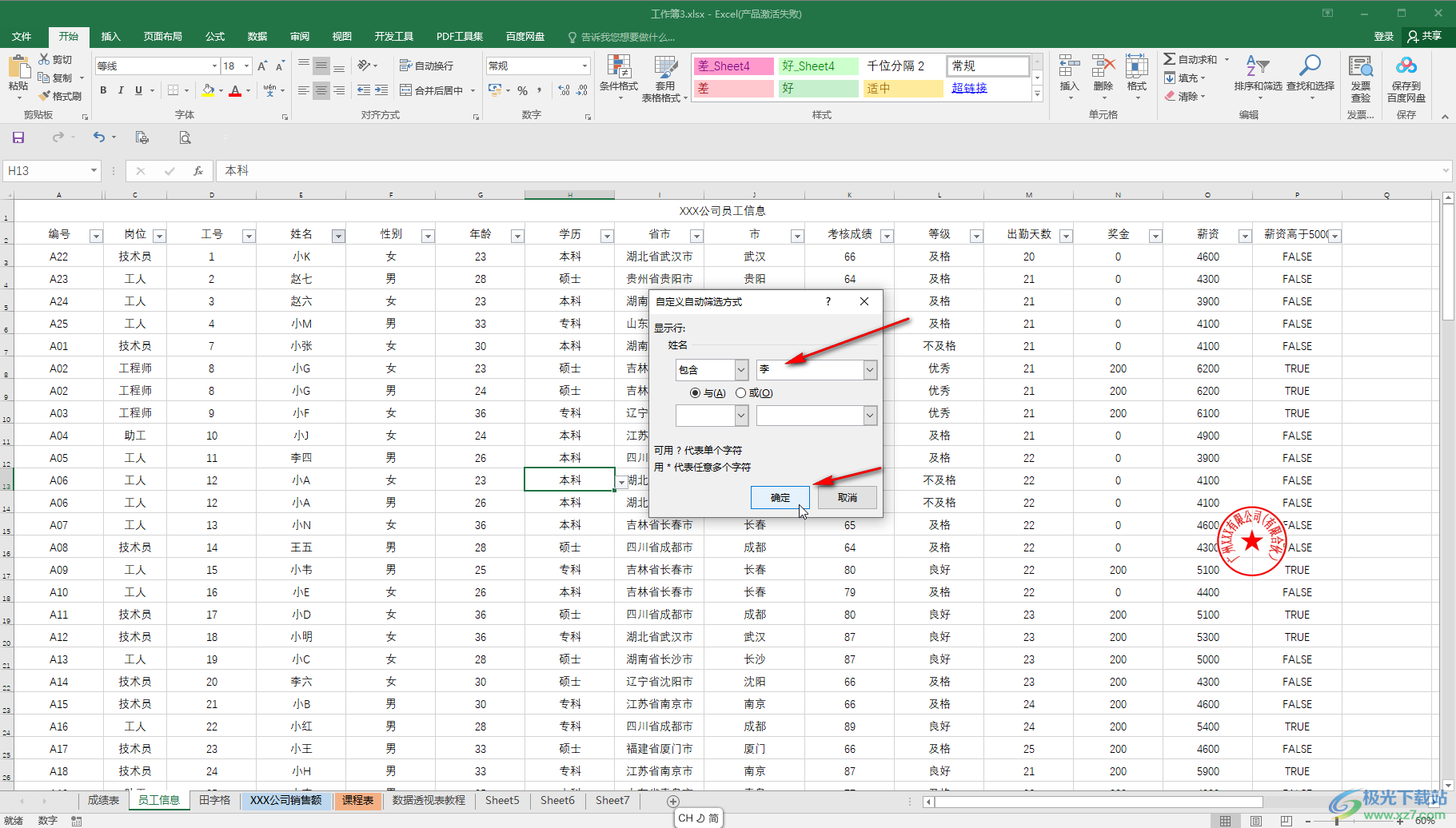1456x828 pixels.
Task: Switch to the XXX公司销售额 sheet tab
Action: (286, 800)
